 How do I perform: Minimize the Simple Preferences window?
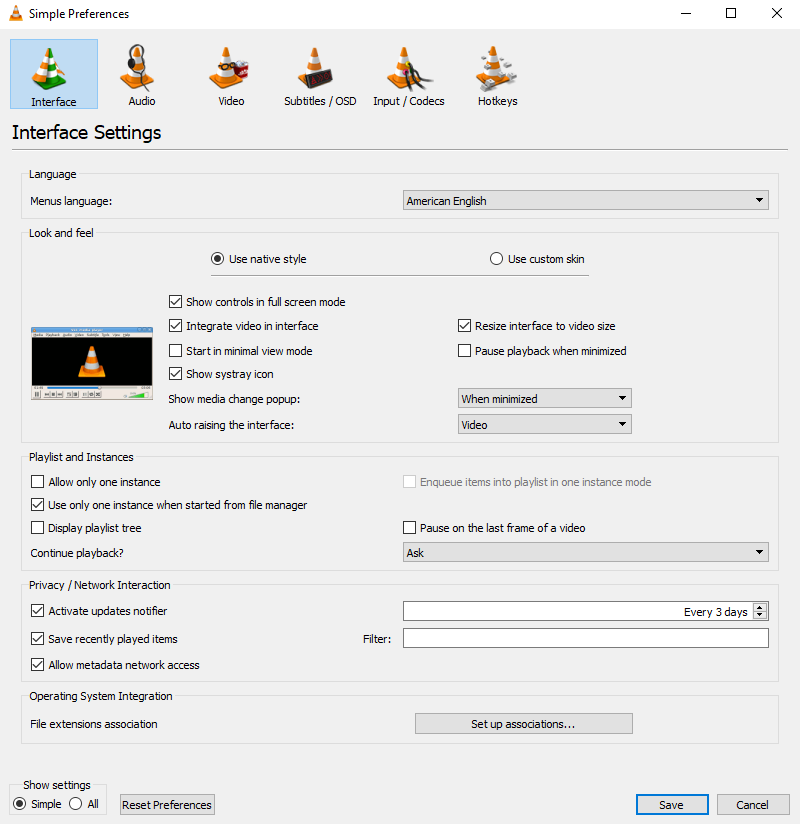pos(686,13)
